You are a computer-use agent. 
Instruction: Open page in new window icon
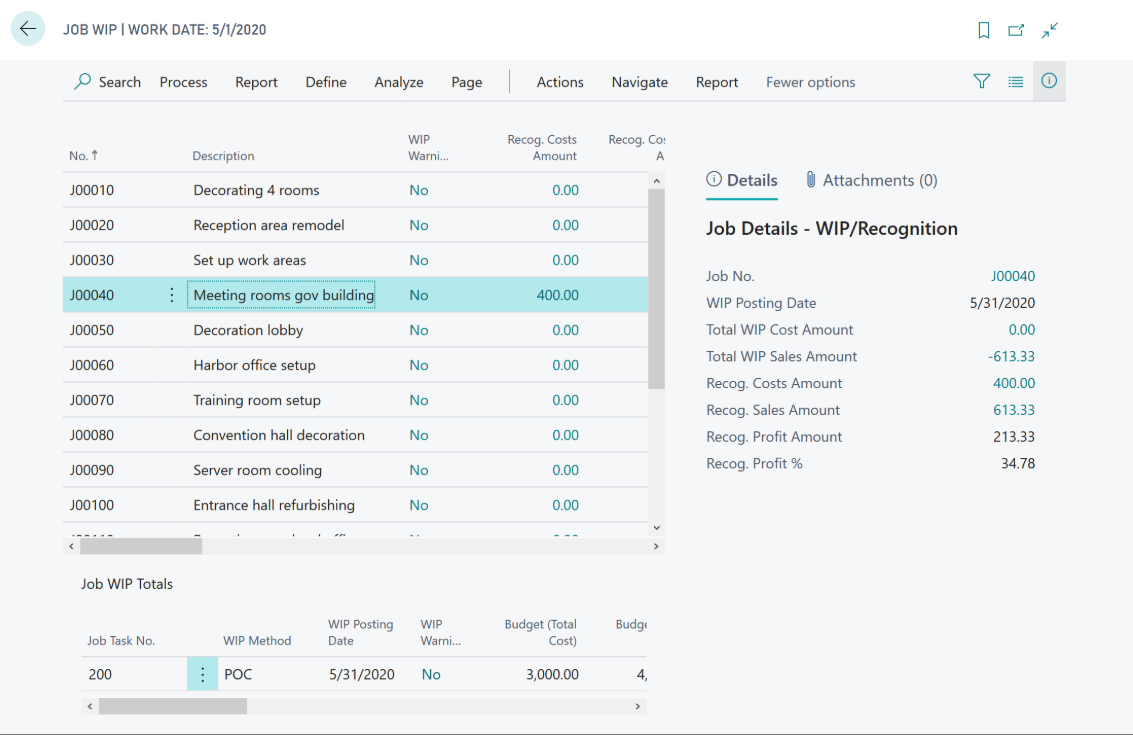(1016, 30)
